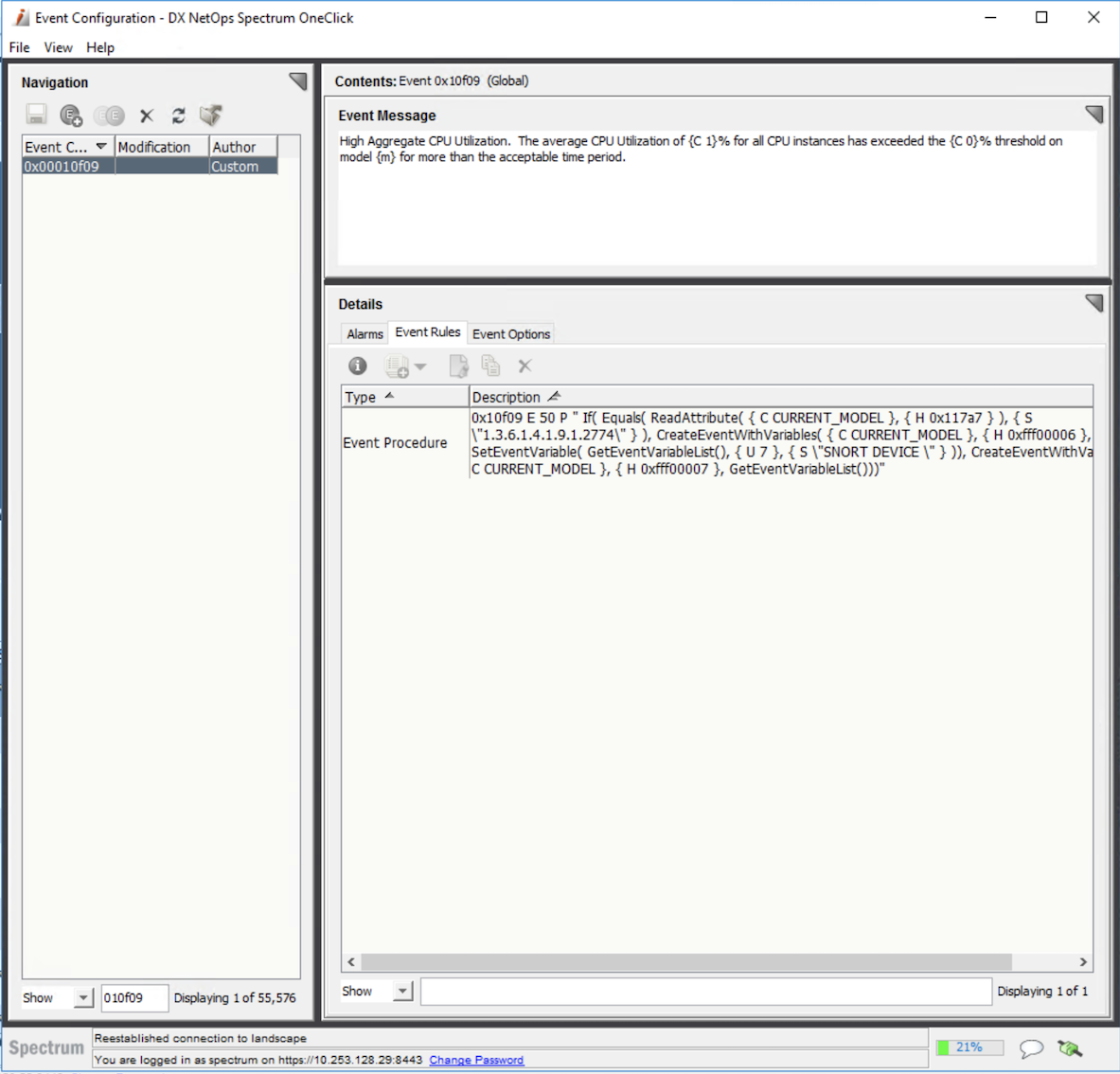
Task: Click the Create Event icon
Action: coord(71,115)
